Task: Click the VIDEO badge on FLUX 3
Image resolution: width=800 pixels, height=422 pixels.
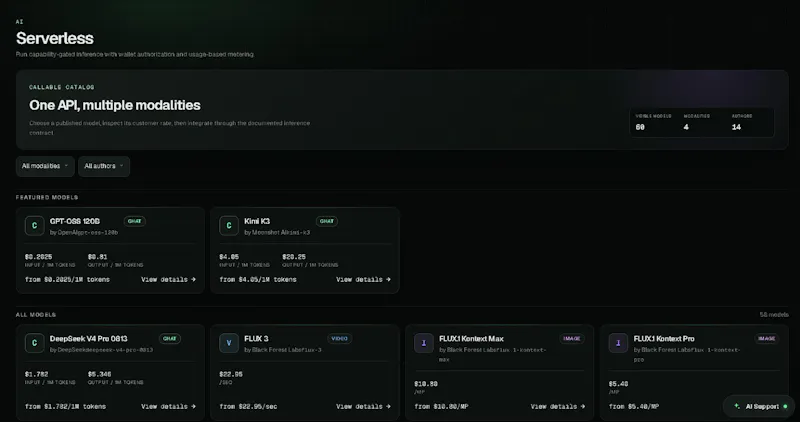Action: 339,339
